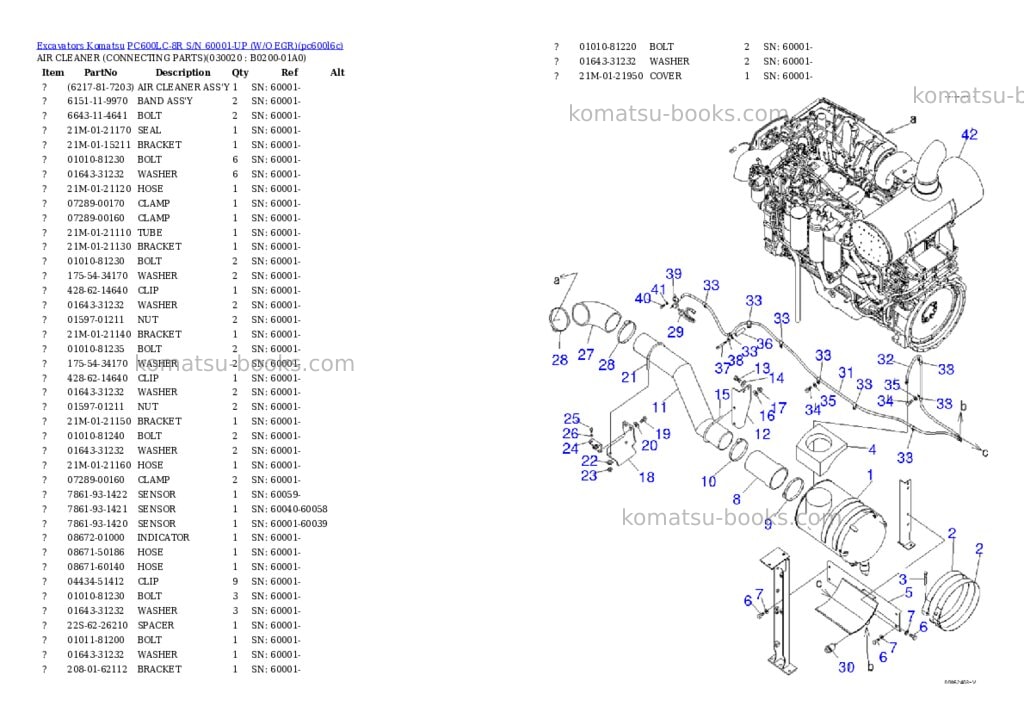Select part number 21M-01-21110
This screenshot has width=1024, height=725.
pos(99,233)
